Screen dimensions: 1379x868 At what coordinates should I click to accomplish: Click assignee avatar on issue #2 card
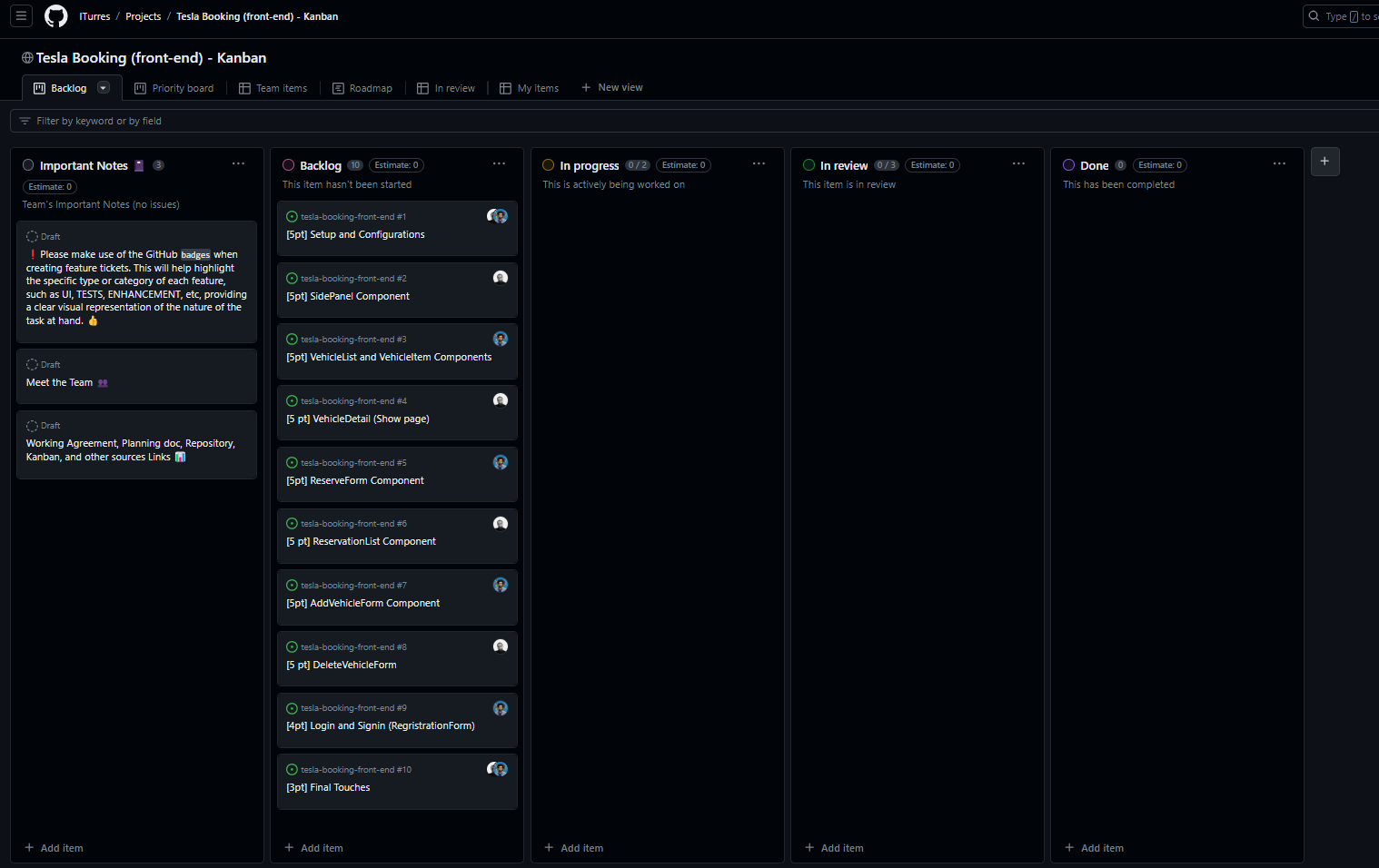(501, 278)
